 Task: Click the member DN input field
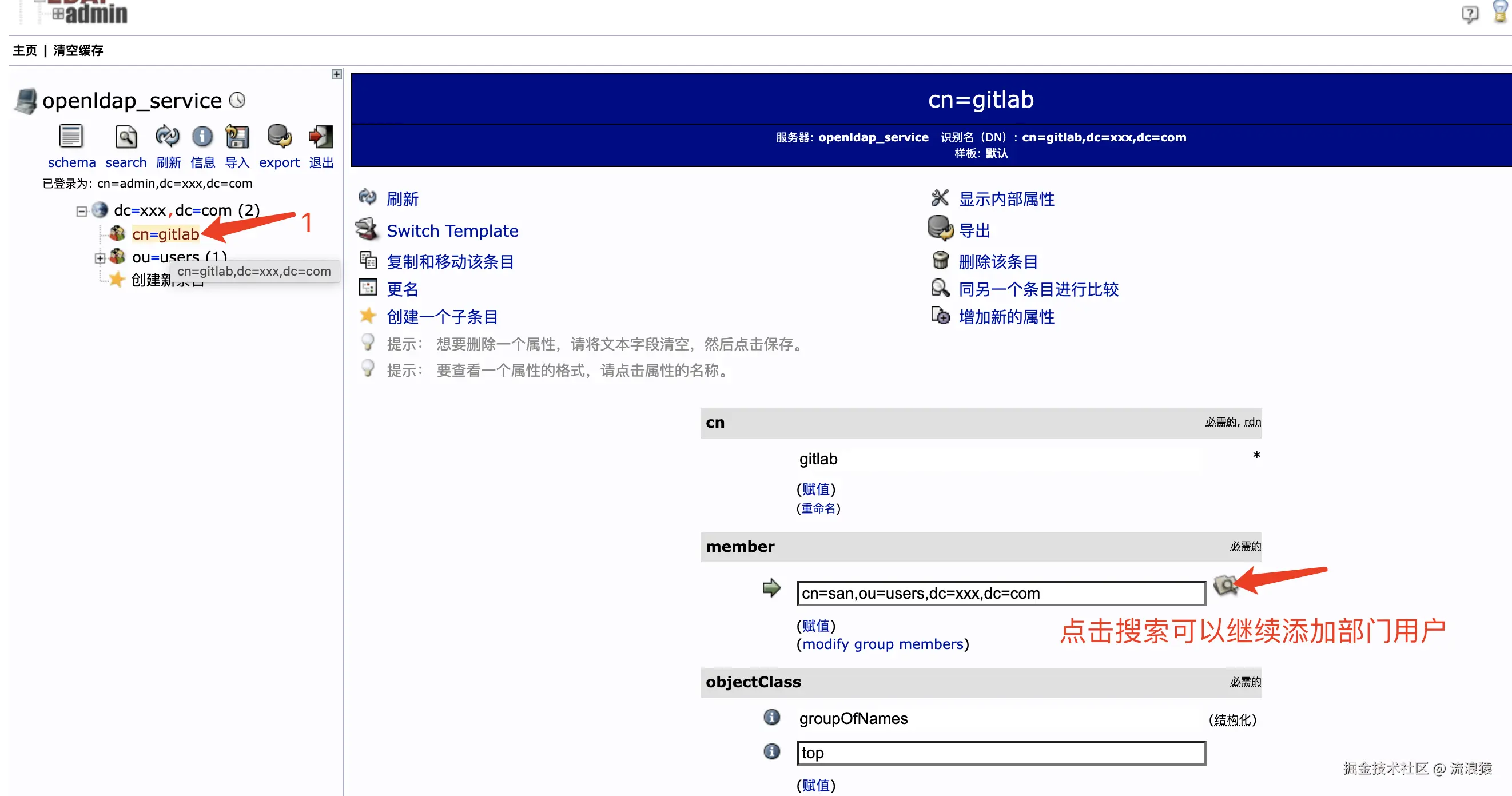[1001, 594]
